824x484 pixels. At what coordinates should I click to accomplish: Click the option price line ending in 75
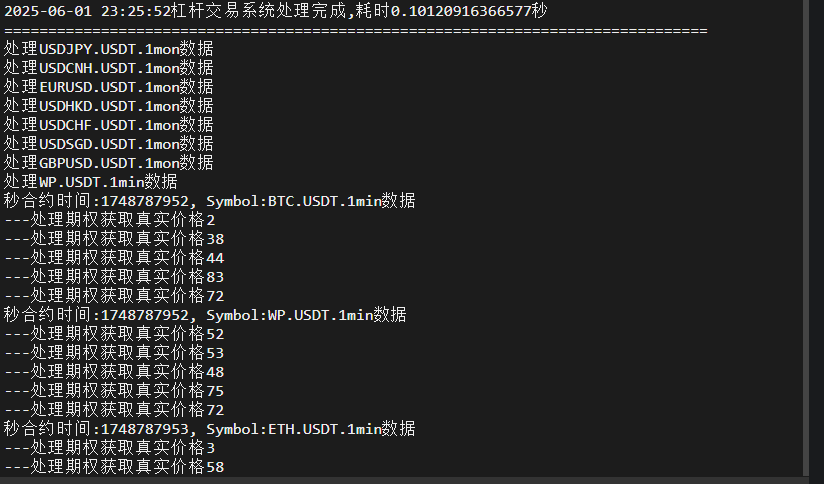point(114,391)
